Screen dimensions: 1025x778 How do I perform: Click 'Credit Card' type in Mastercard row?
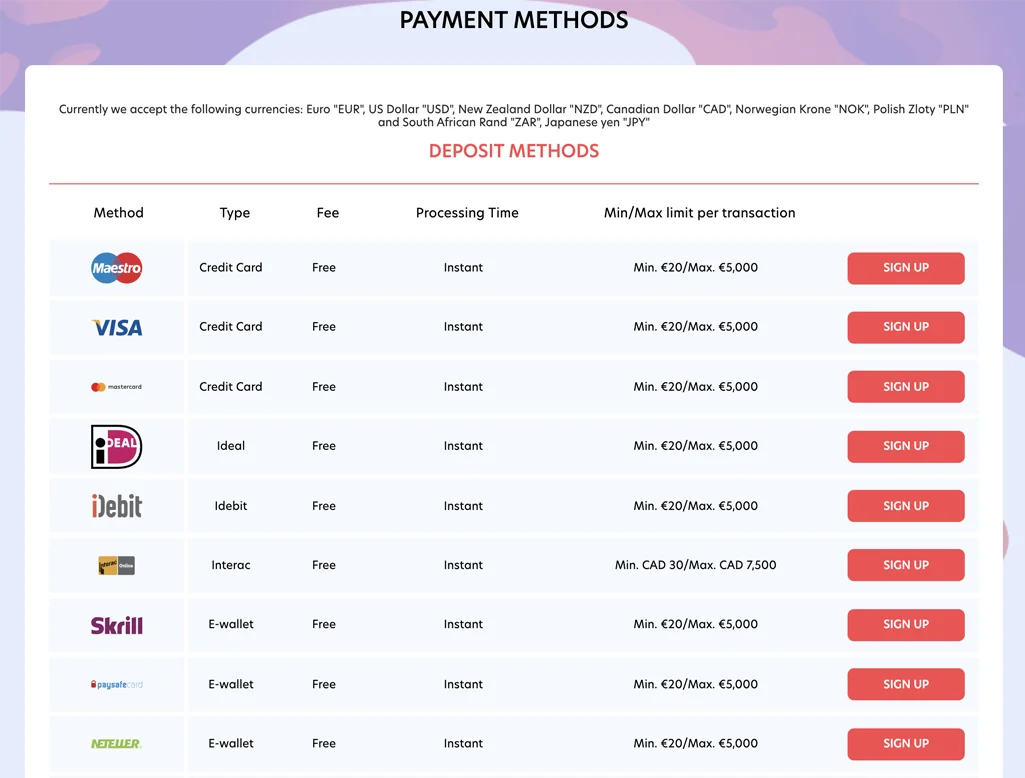[231, 386]
